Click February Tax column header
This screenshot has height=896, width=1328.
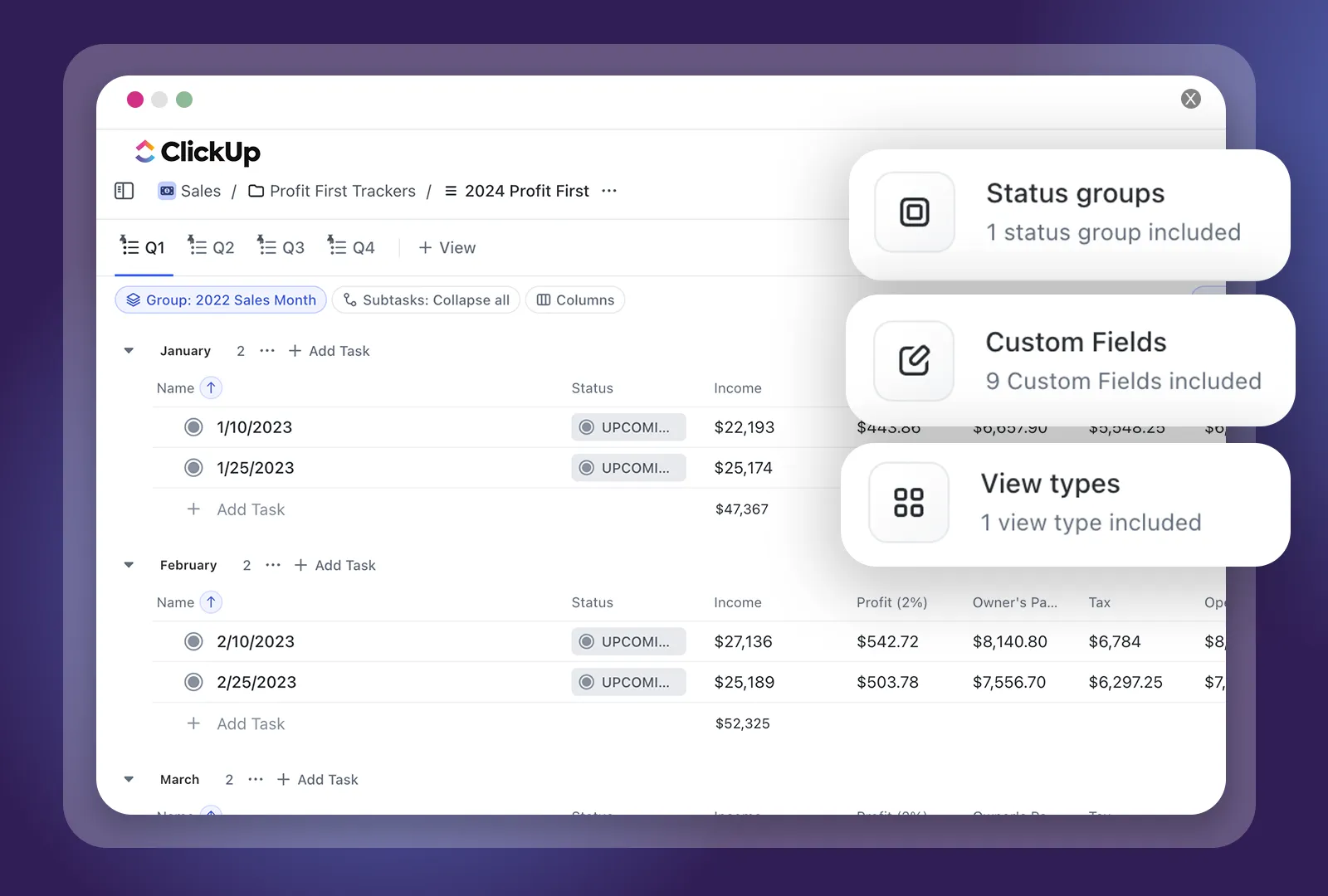click(x=1099, y=602)
